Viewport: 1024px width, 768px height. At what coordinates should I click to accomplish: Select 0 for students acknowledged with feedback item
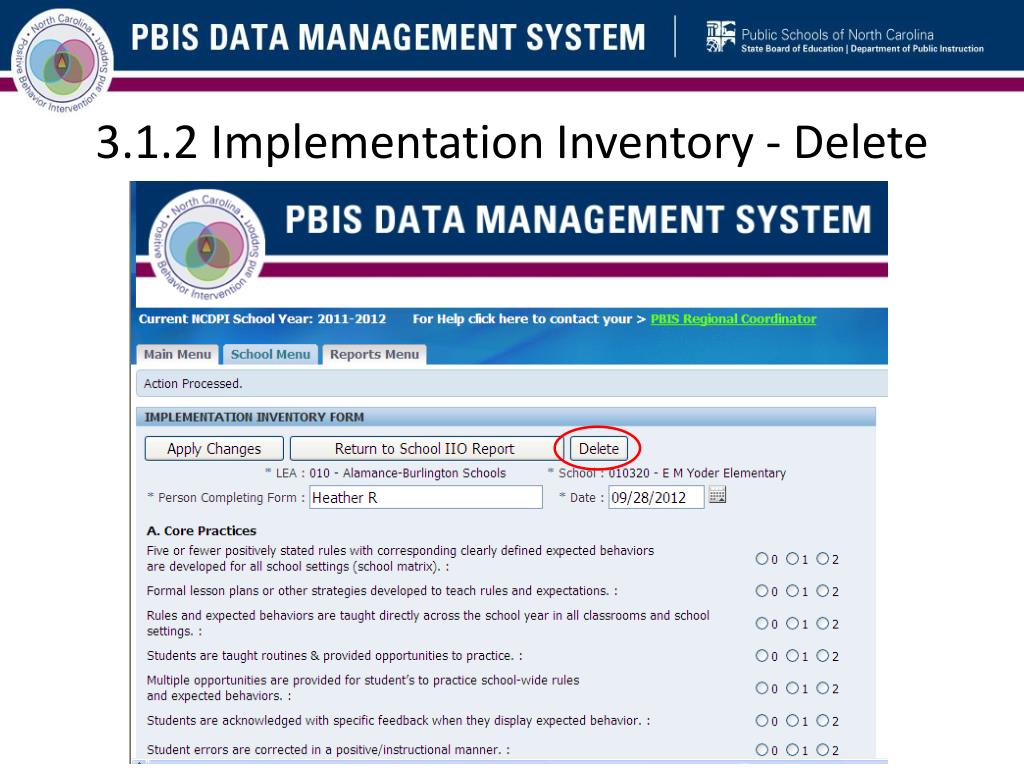pos(761,720)
